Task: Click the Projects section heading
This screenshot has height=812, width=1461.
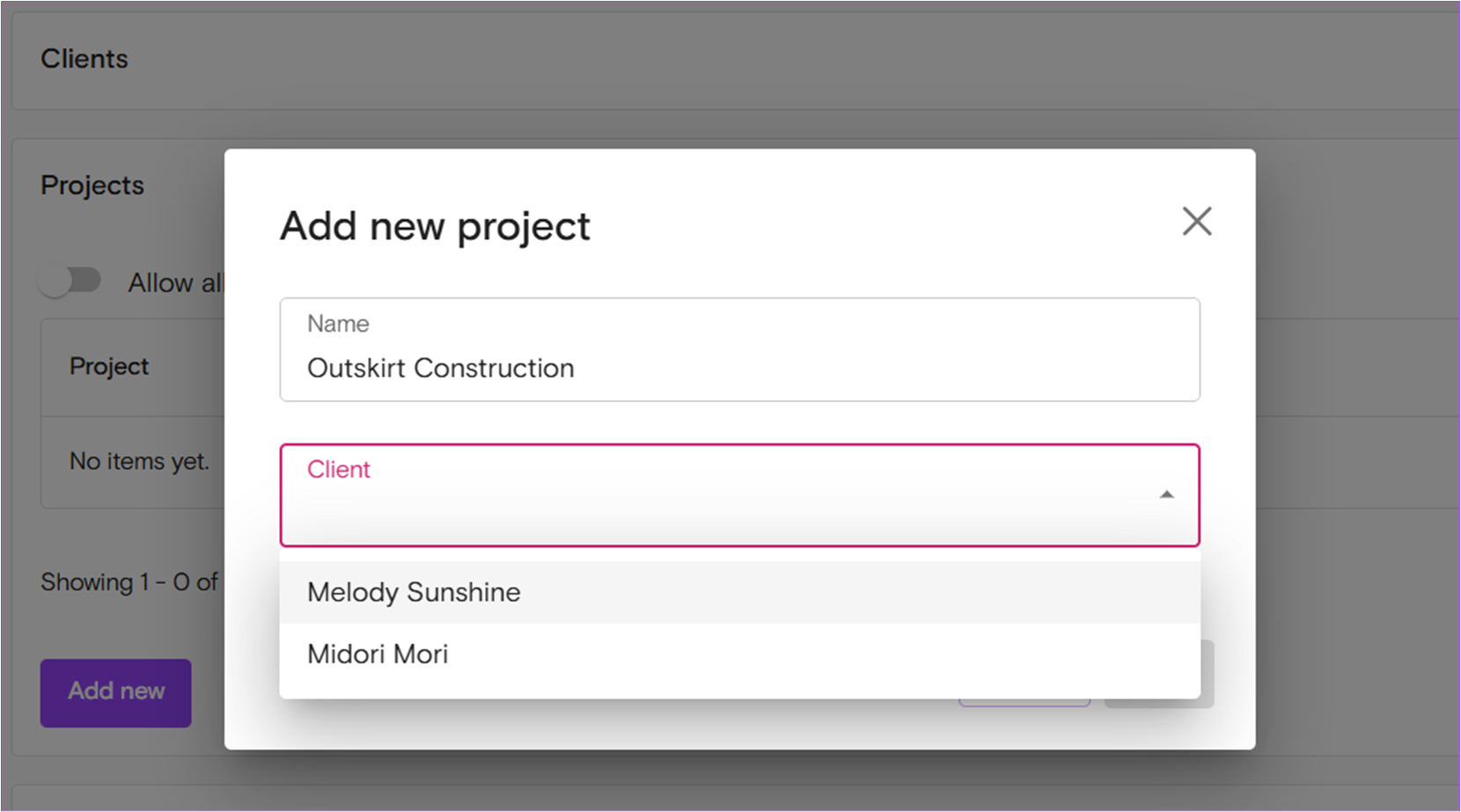Action: pos(92,186)
